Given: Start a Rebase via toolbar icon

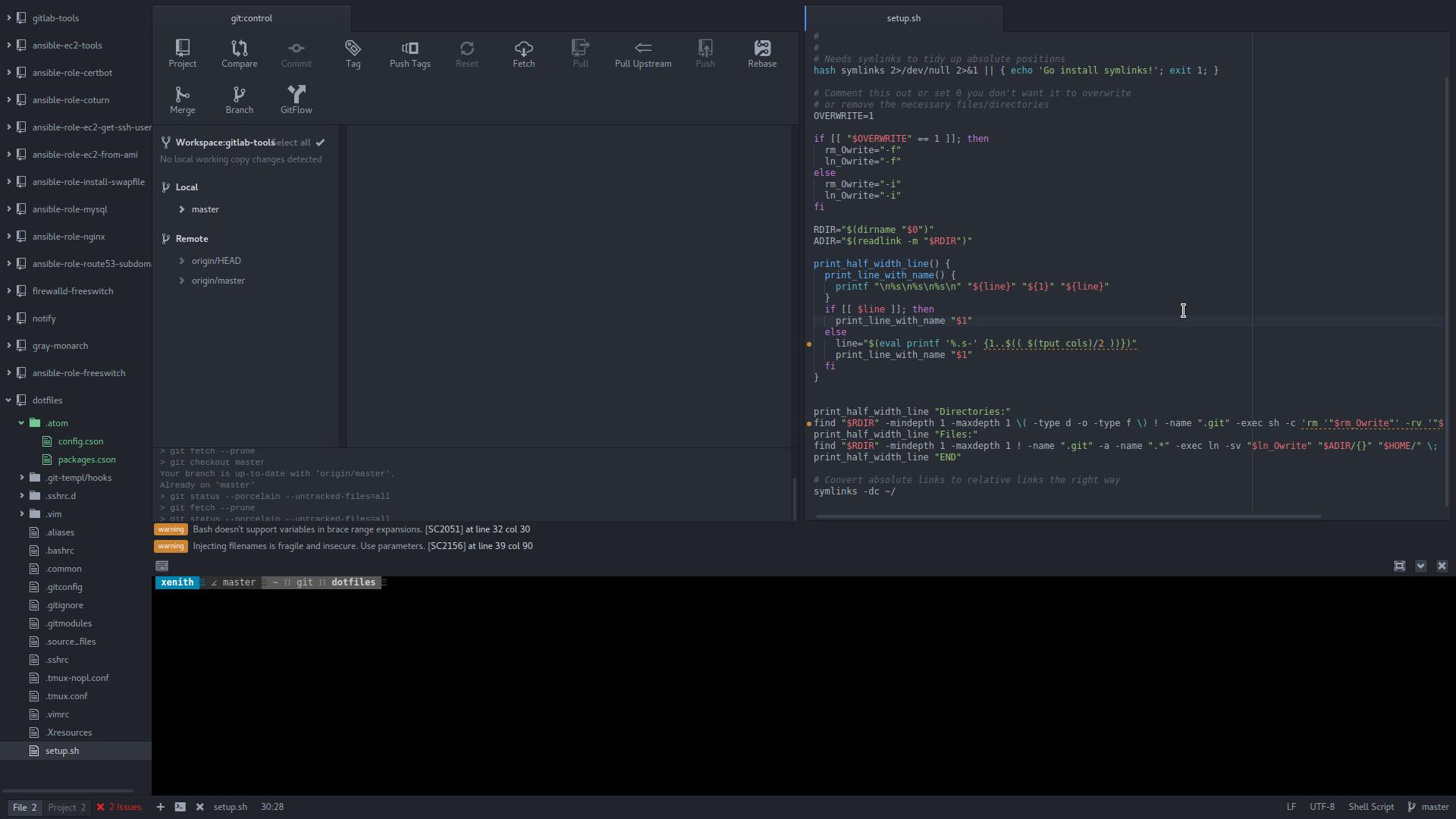Looking at the screenshot, I should point(762,54).
